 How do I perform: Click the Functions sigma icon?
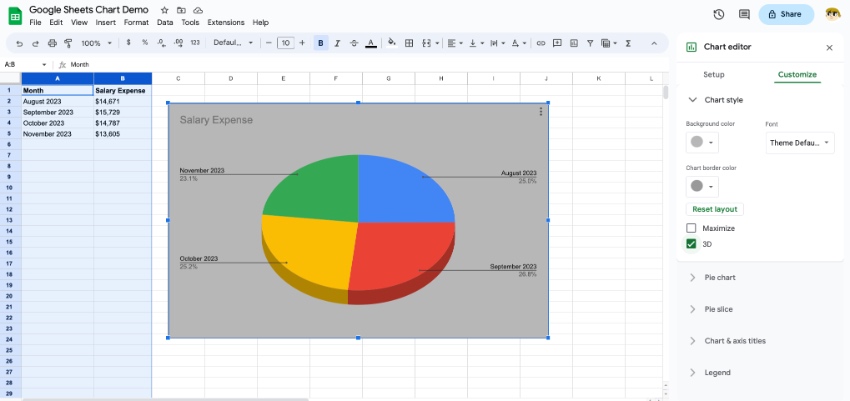(x=628, y=43)
